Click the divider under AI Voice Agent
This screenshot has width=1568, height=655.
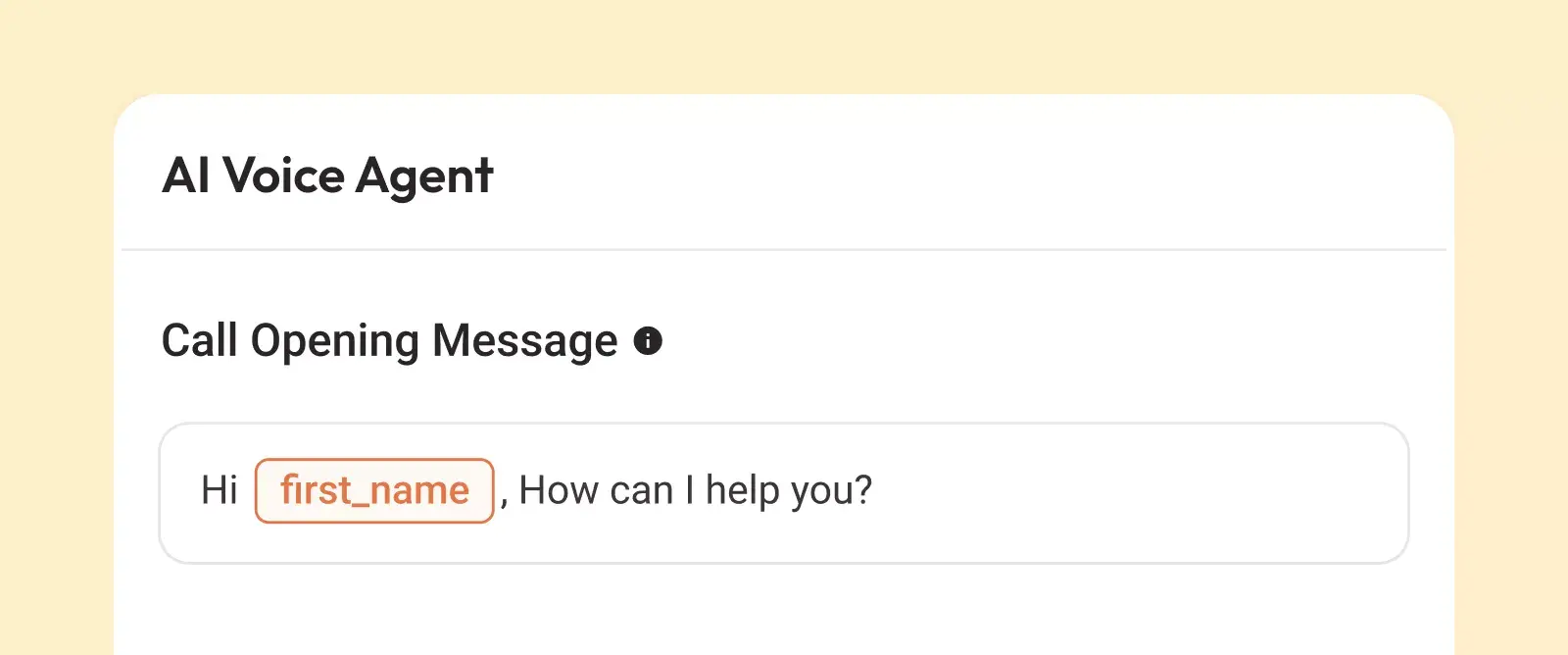[x=784, y=248]
